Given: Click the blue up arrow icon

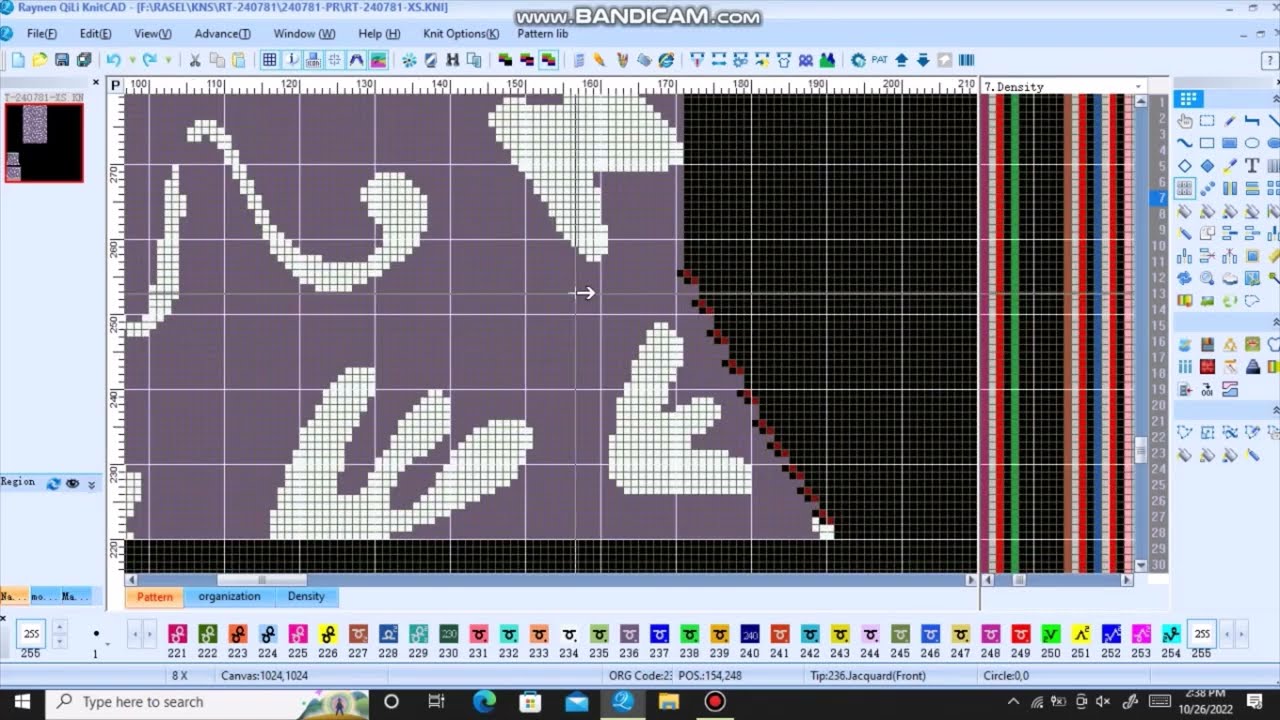Looking at the screenshot, I should pos(901,60).
